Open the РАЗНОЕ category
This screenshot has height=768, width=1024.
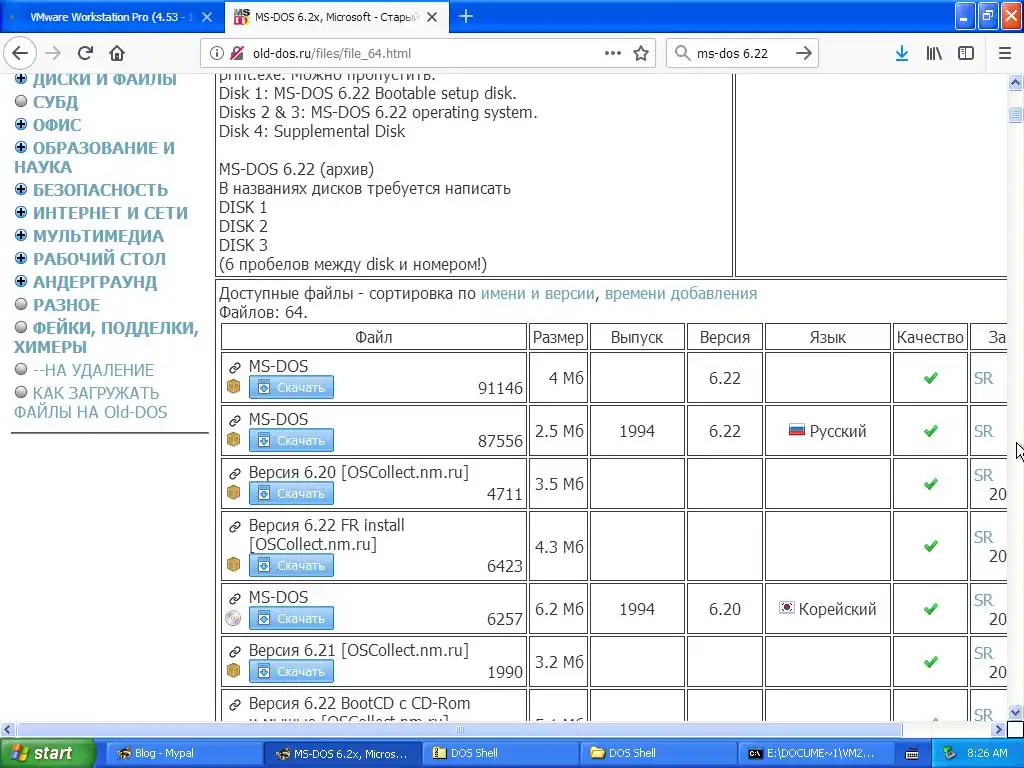[66, 305]
